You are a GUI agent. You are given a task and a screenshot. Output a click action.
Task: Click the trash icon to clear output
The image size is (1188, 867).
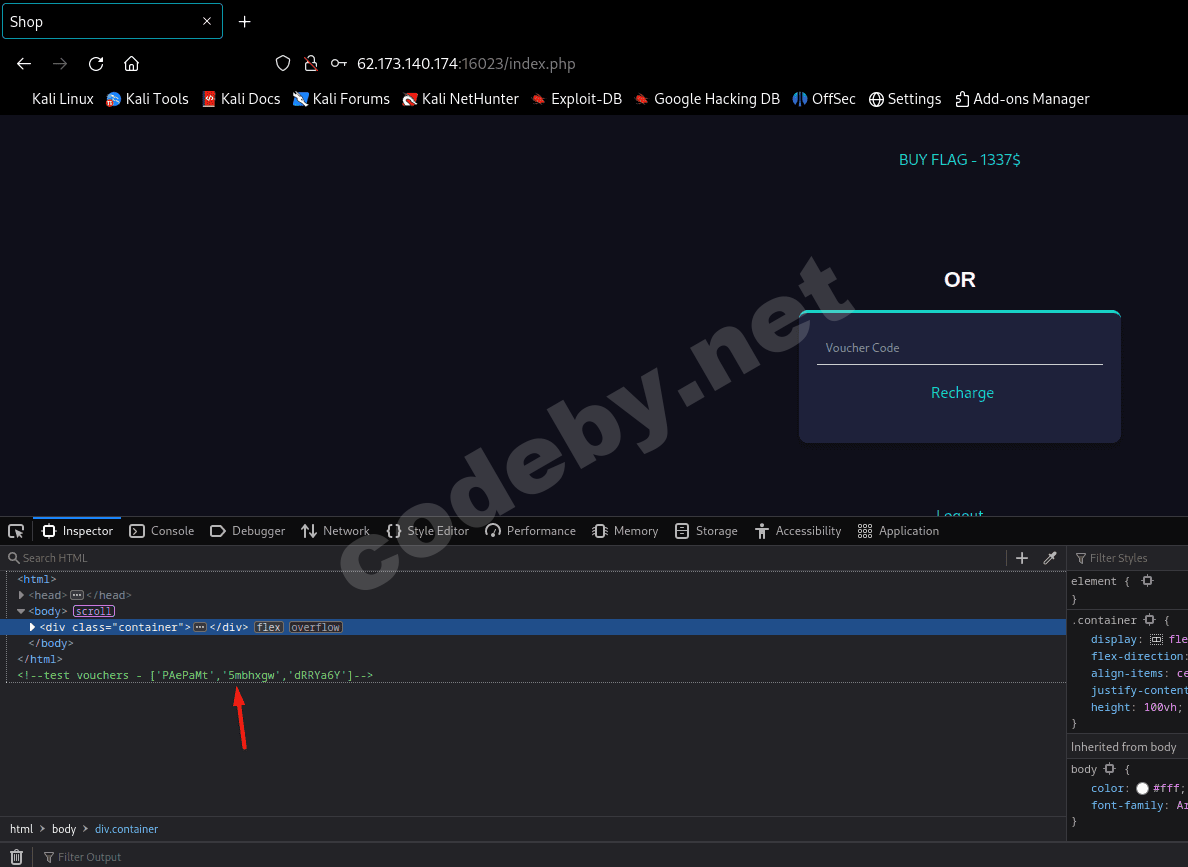coord(15,857)
